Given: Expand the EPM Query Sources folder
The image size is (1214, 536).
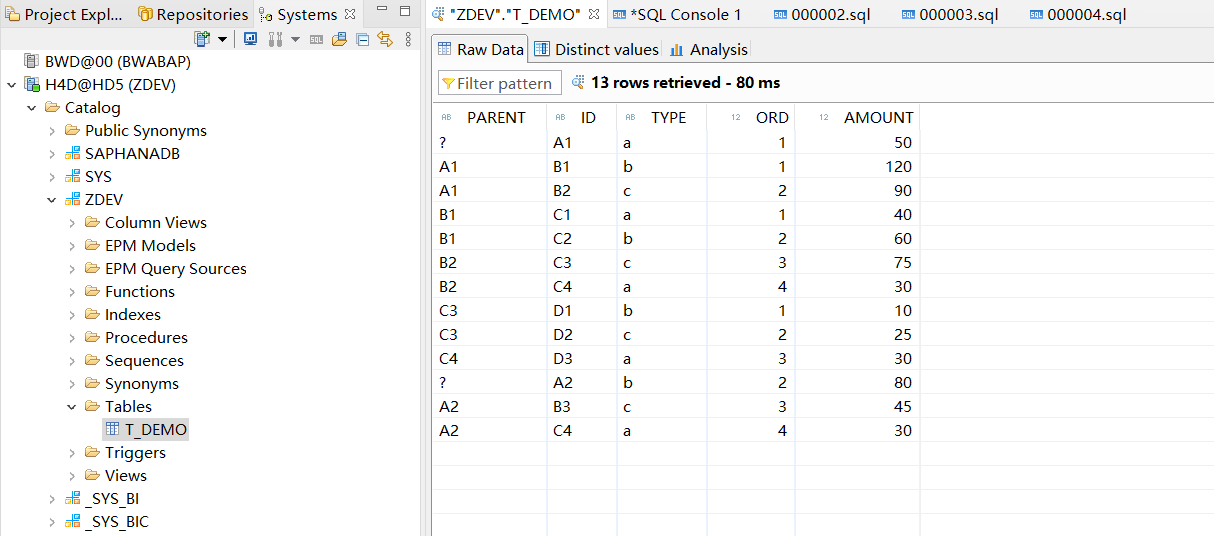Looking at the screenshot, I should click(72, 269).
